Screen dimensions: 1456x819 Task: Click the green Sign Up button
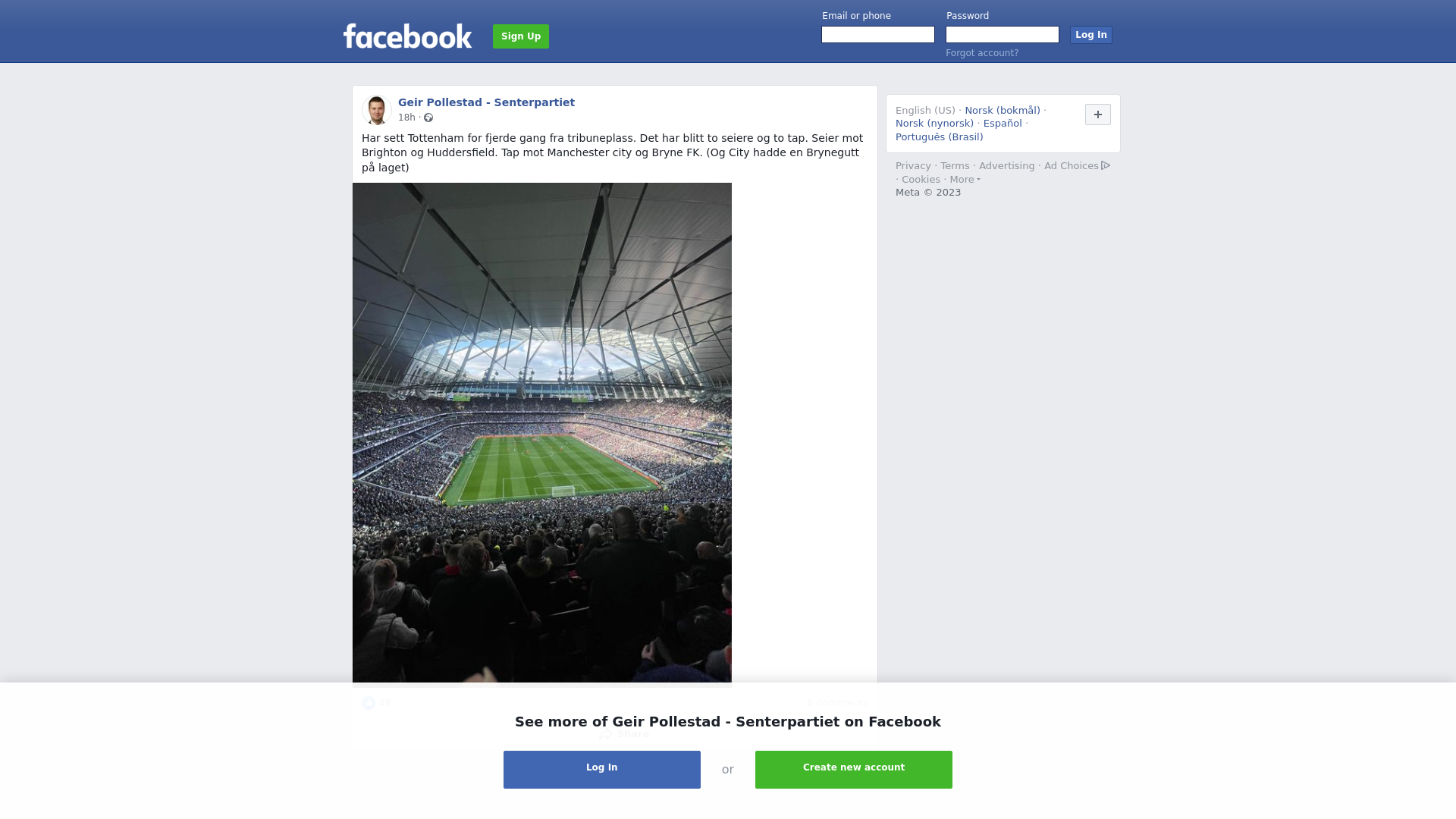[520, 36]
